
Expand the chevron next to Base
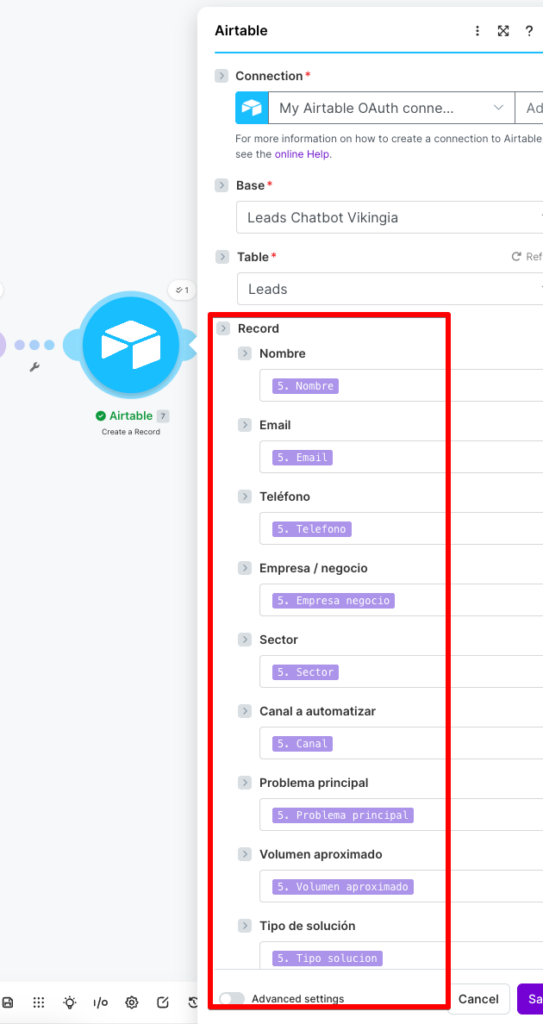pos(222,185)
